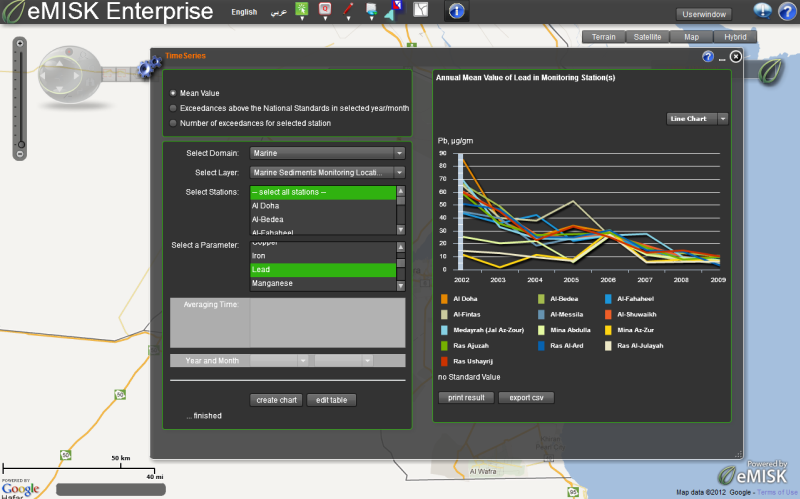Pan map right with navigator arrow
Screen dimensions: 800x499
[x=77, y=76]
